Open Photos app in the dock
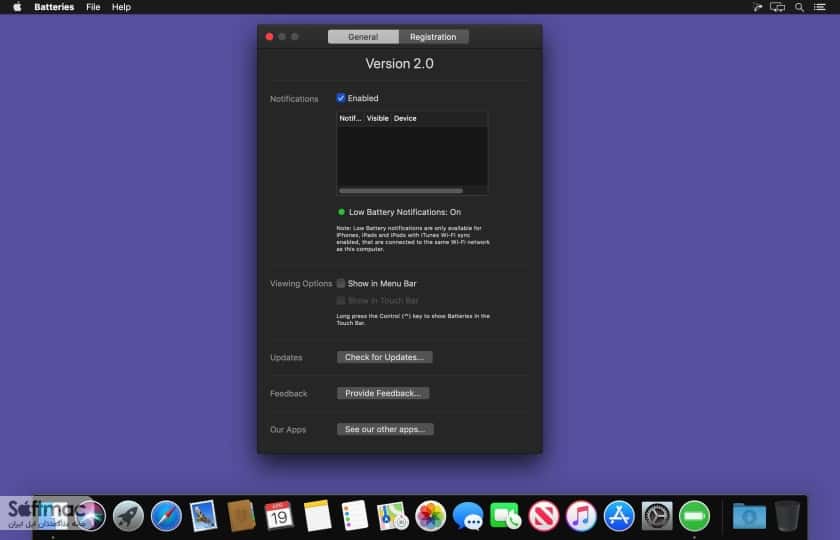 tap(431, 516)
